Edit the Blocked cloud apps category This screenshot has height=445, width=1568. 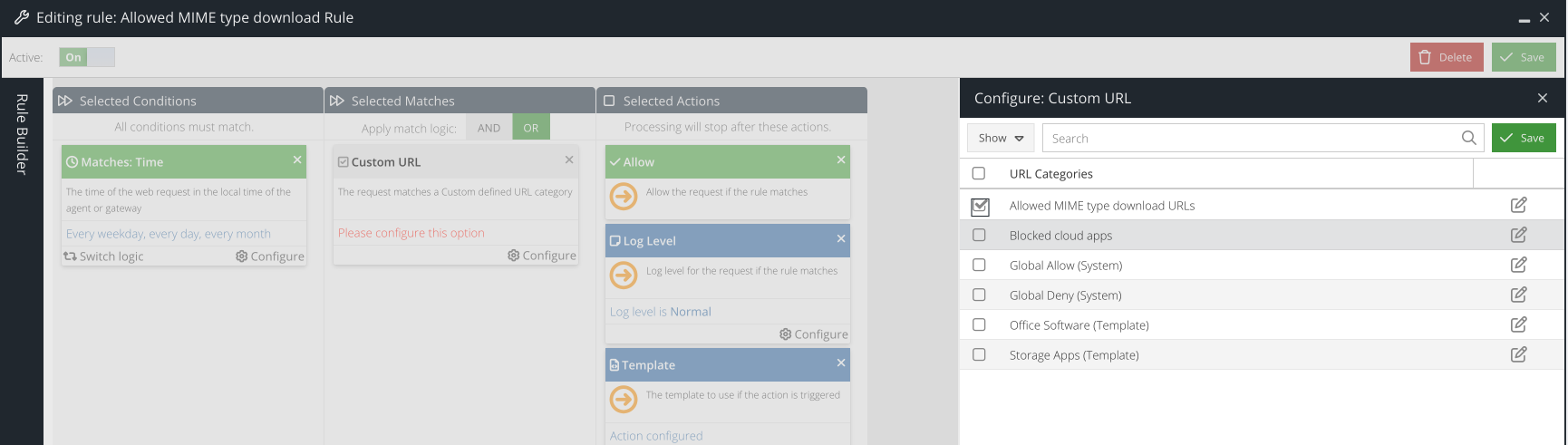[1518, 235]
